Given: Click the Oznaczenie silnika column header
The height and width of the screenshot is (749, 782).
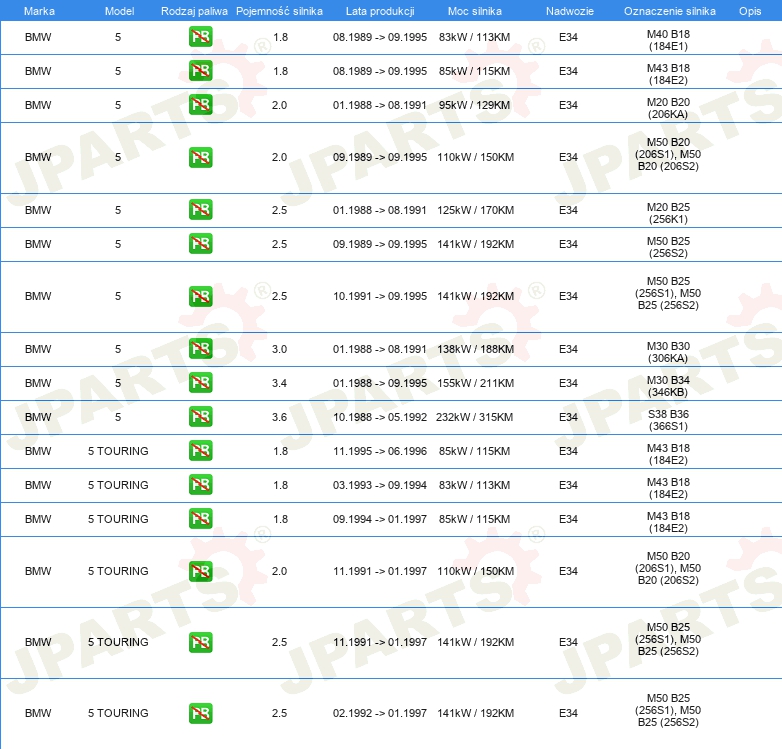Looking at the screenshot, I should pyautogui.click(x=669, y=11).
